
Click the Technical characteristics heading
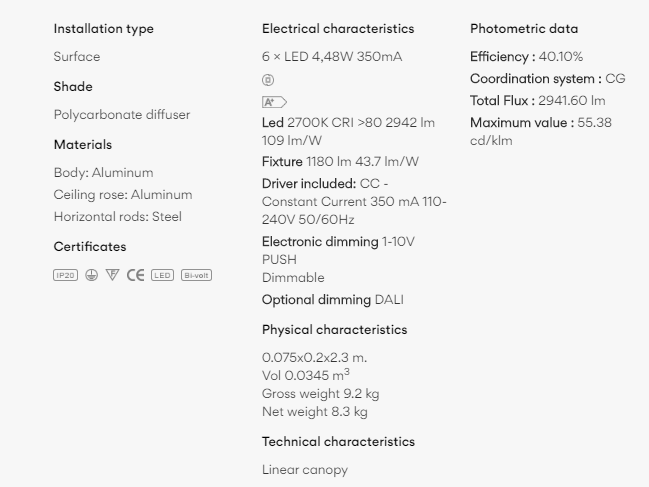(338, 441)
